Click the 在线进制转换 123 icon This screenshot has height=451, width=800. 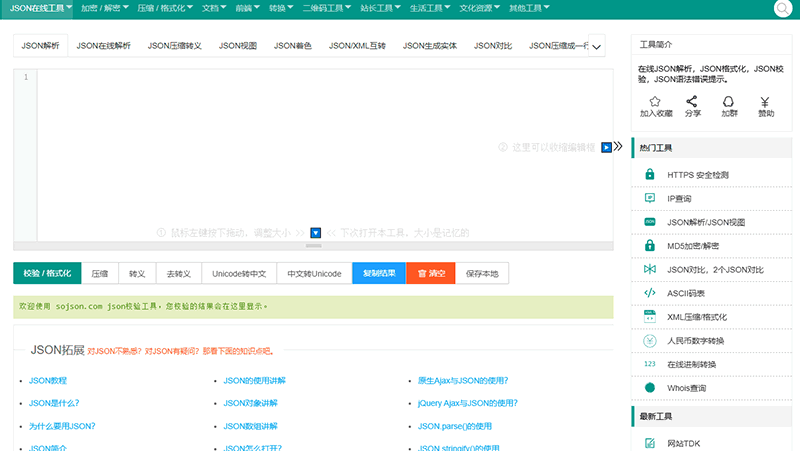tap(649, 364)
